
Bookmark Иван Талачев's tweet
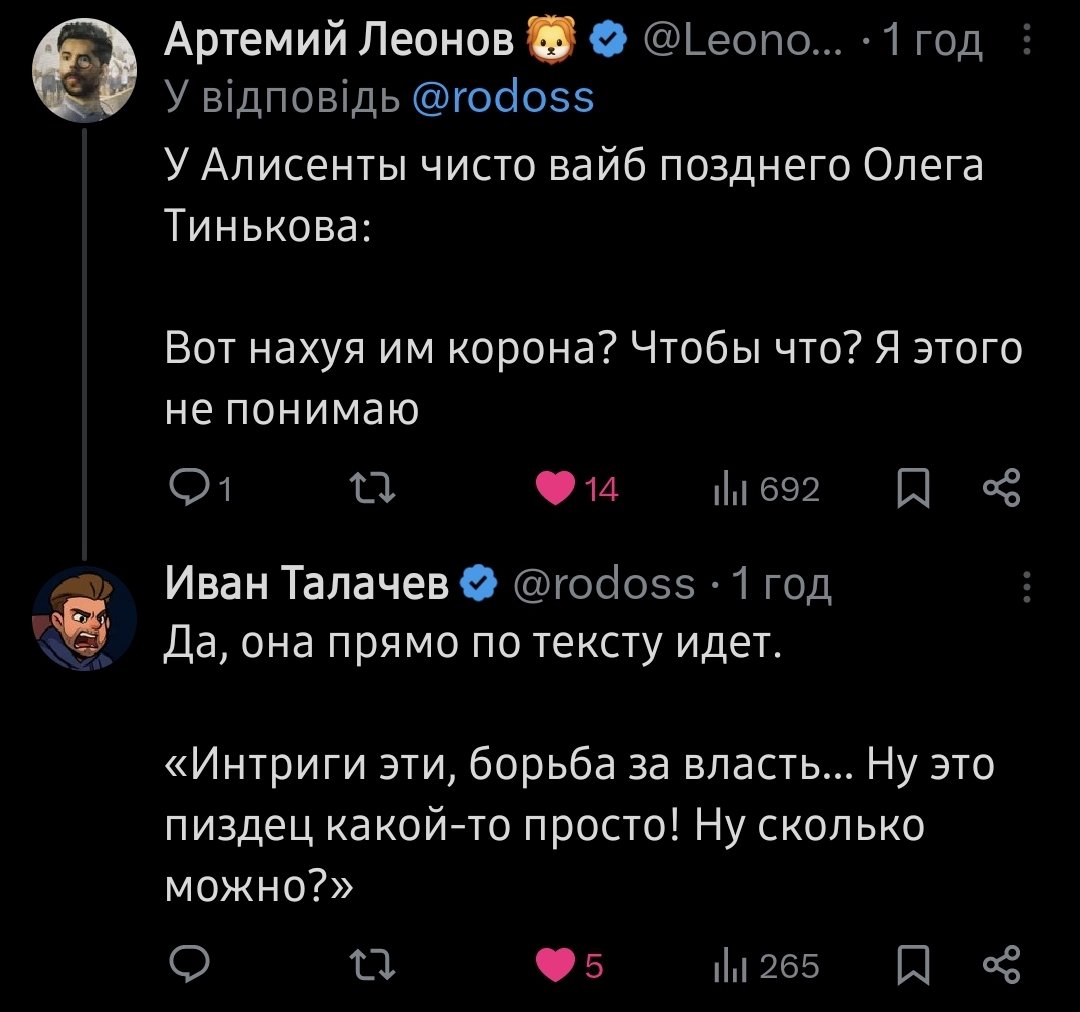tap(913, 965)
